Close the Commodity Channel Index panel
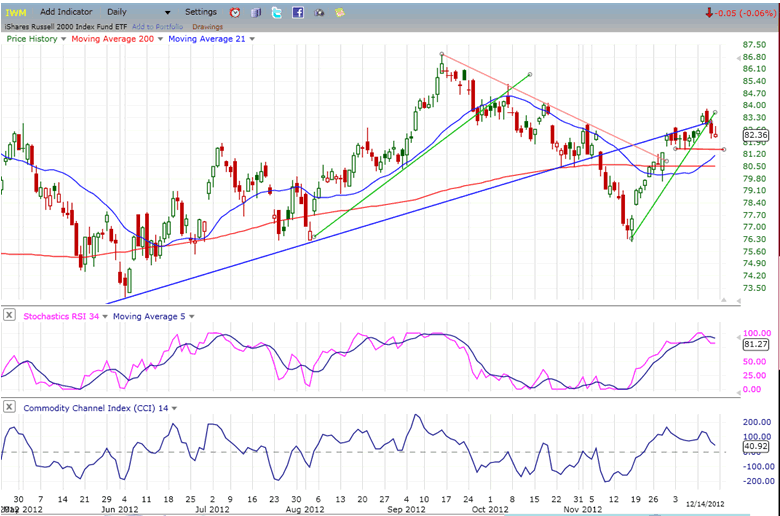 tap(9, 407)
